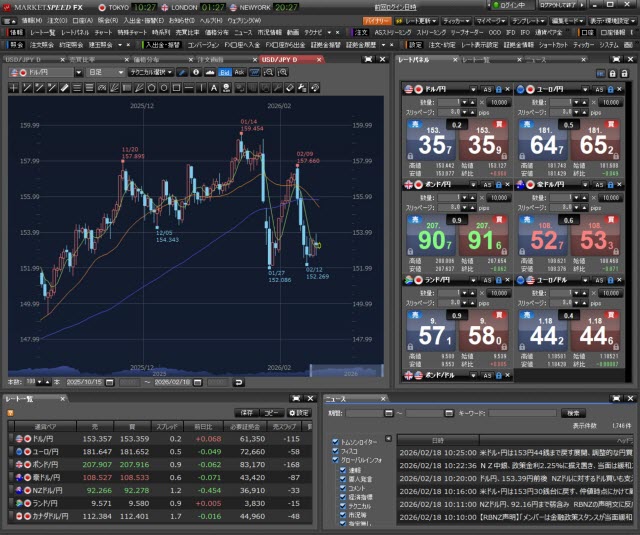Image resolution: width=640 pixels, height=535 pixels.
Task: Open the 注文(O) menu
Action: click(x=57, y=20)
